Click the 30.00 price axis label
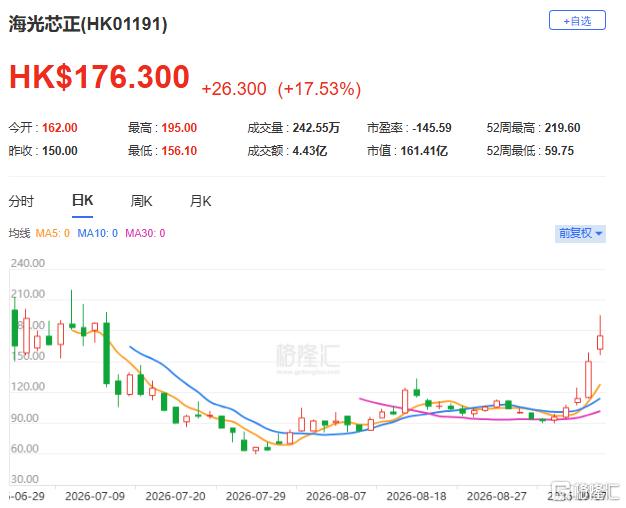Image resolution: width=626 pixels, height=508 pixels. 25,479
